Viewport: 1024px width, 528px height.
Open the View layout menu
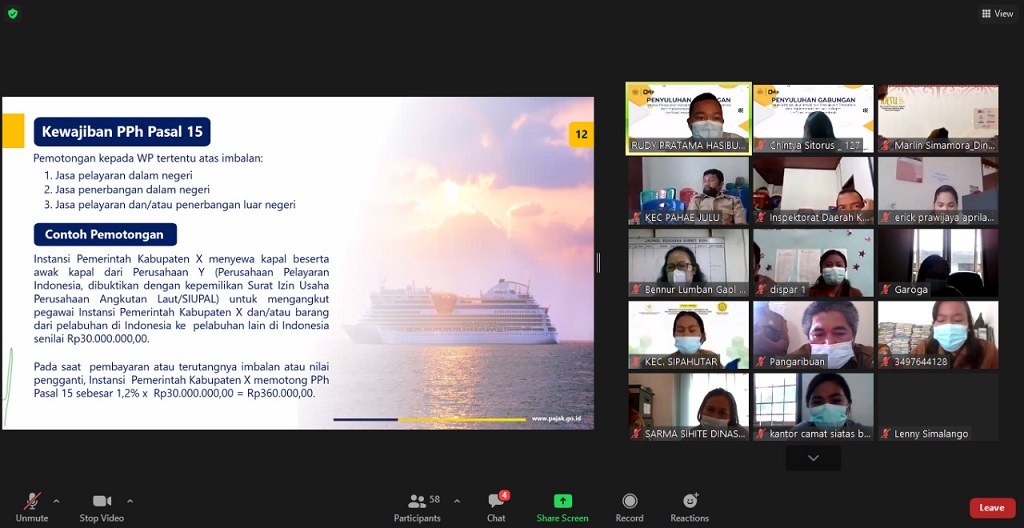997,14
